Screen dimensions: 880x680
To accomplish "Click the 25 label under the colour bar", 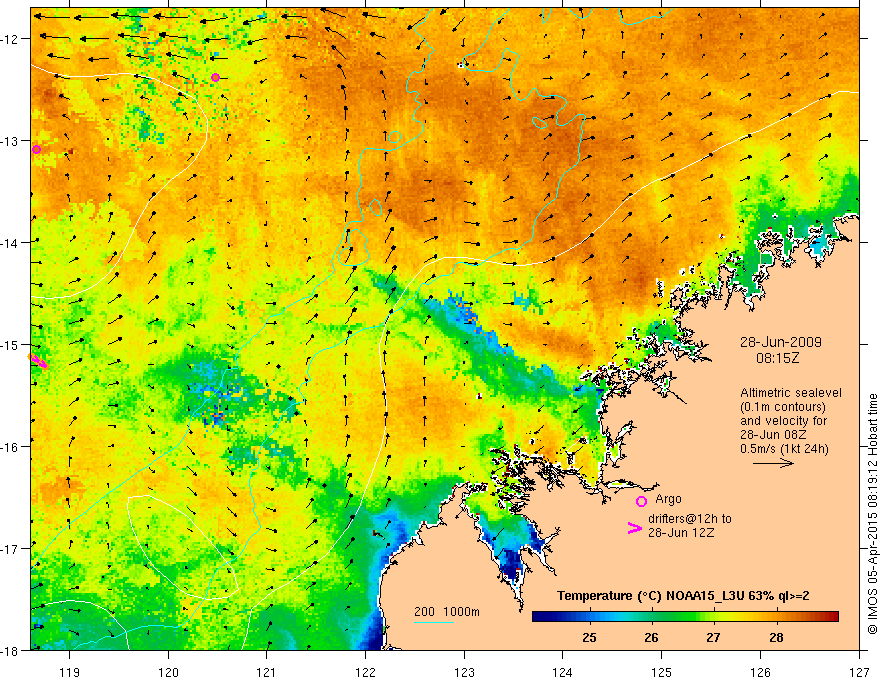I will (x=589, y=638).
